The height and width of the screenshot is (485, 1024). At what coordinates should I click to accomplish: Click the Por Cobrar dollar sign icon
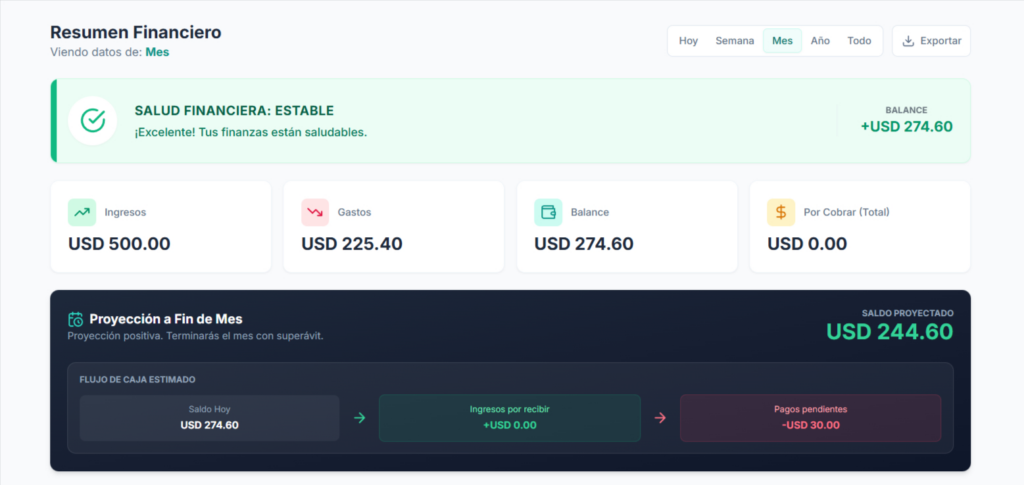(781, 212)
